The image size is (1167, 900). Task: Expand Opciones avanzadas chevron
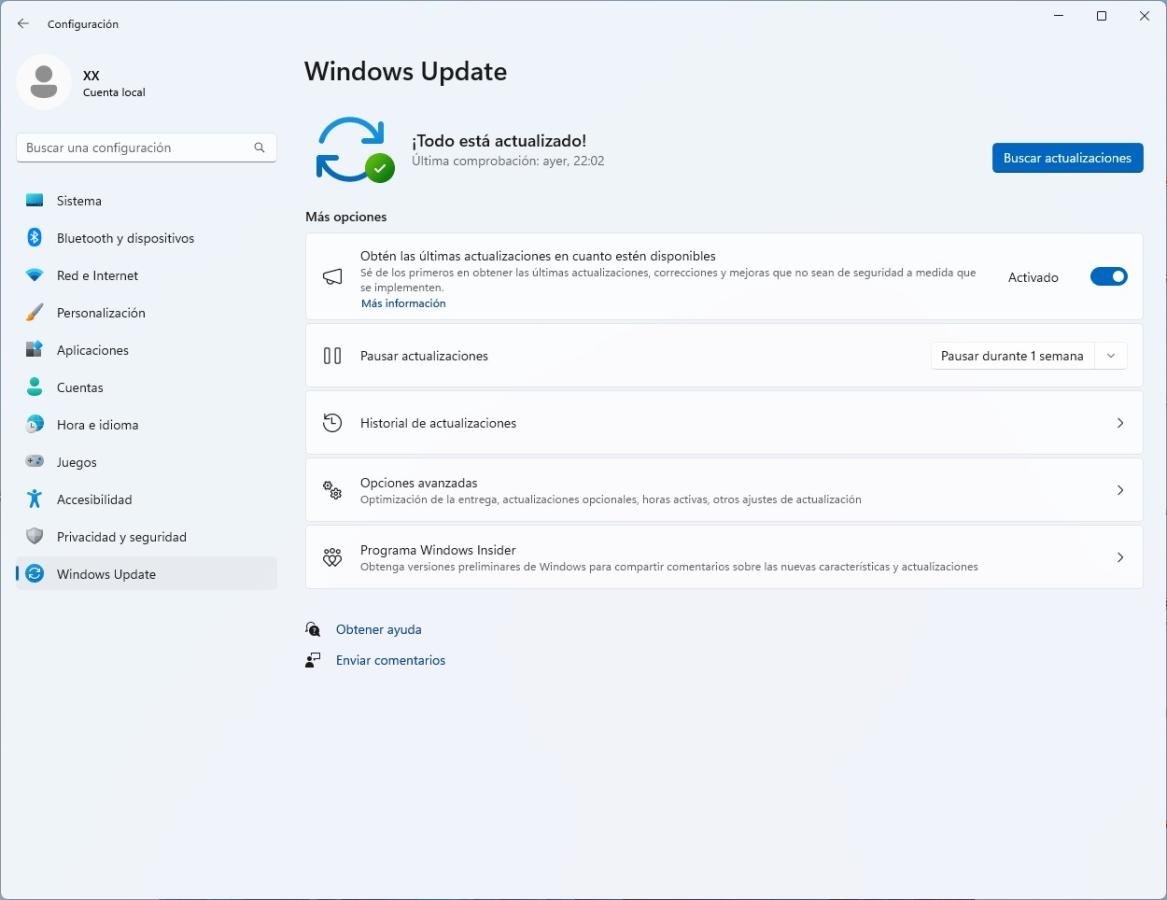(x=1120, y=490)
